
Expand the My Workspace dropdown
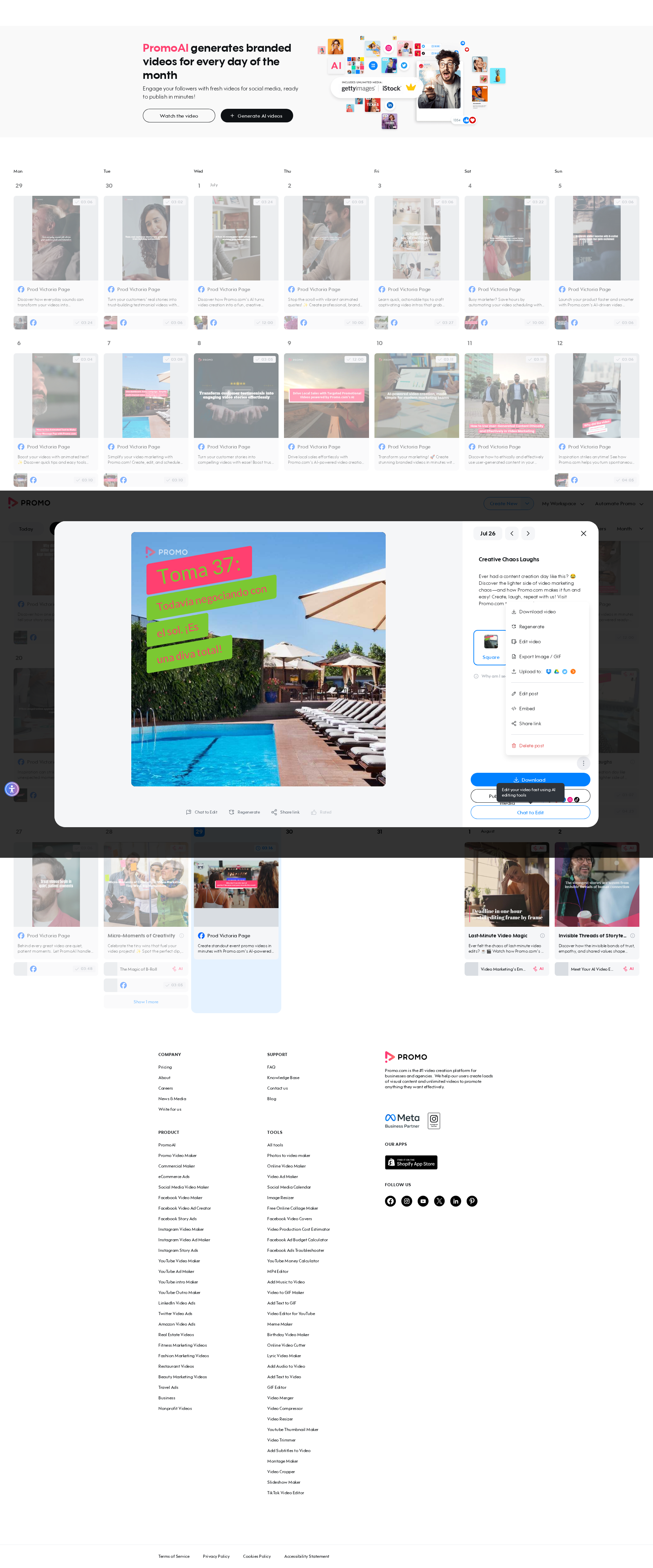tap(563, 504)
